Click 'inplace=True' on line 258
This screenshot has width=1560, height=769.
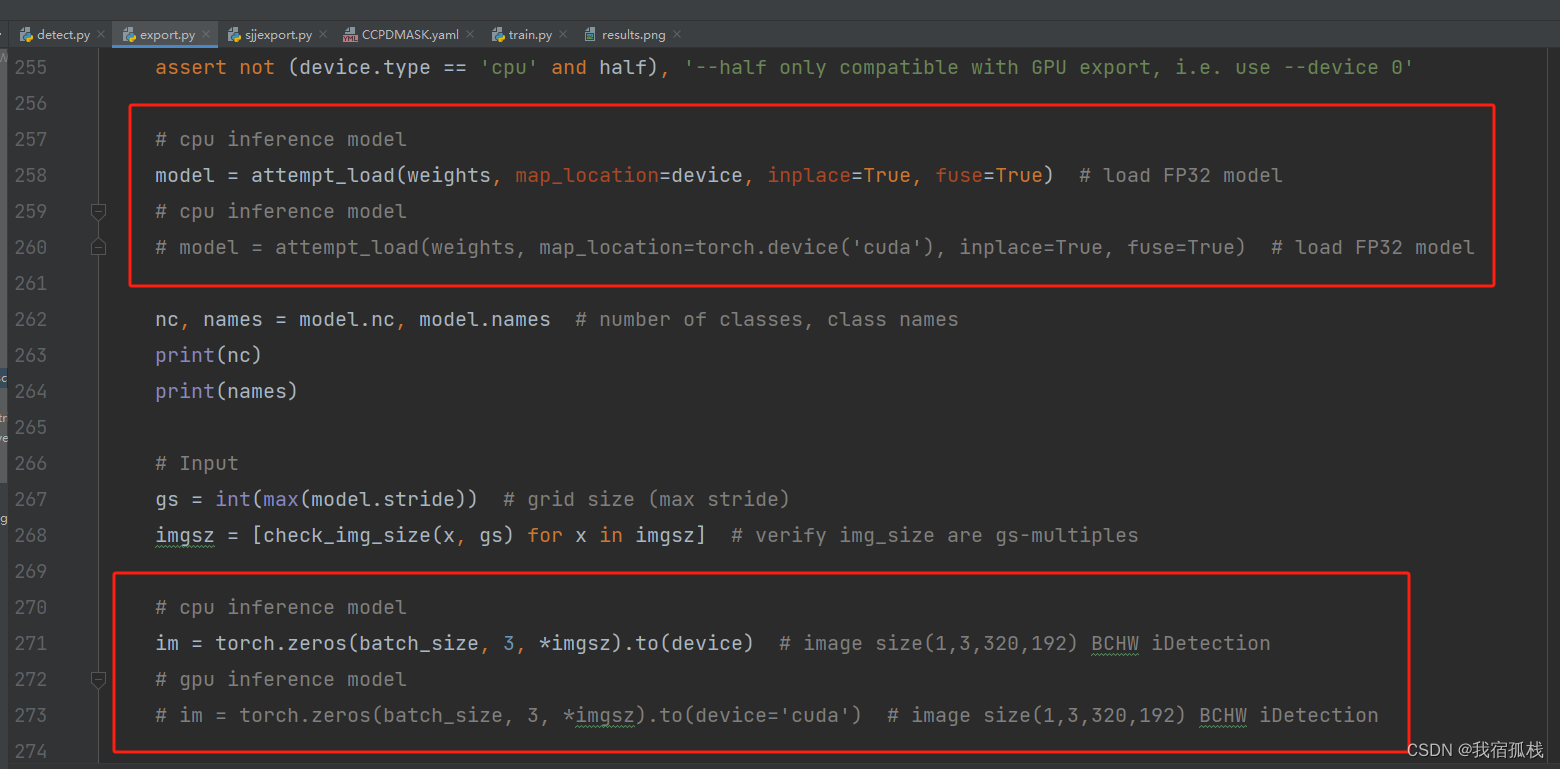point(839,175)
